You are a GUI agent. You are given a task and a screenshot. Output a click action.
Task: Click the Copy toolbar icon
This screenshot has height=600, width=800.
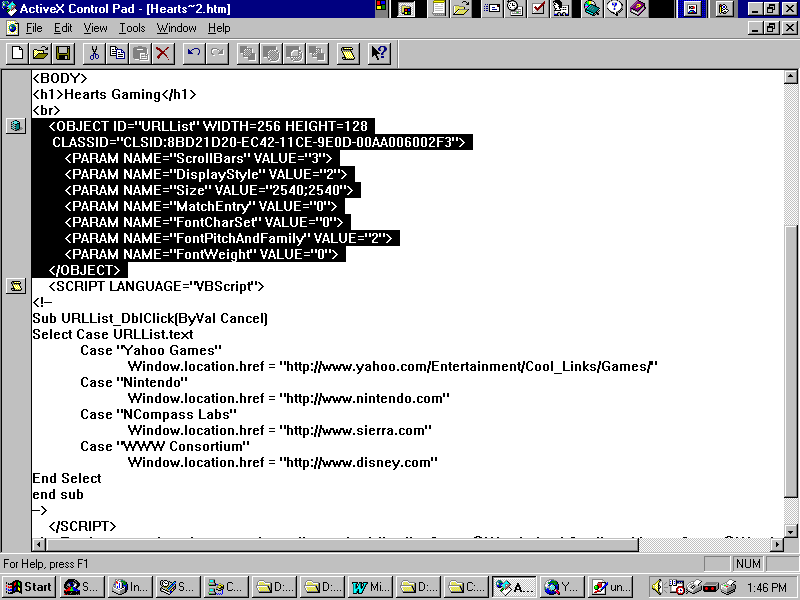[x=117, y=53]
